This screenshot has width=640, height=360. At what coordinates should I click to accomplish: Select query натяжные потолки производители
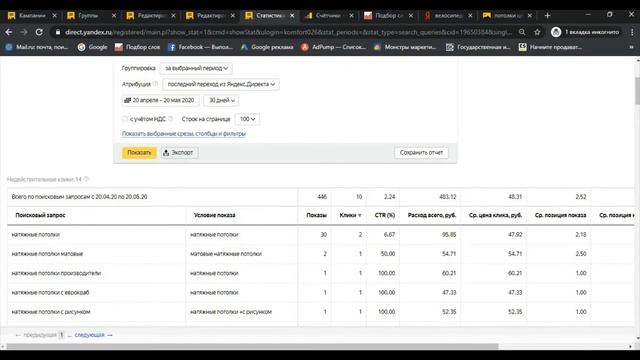[x=56, y=273]
